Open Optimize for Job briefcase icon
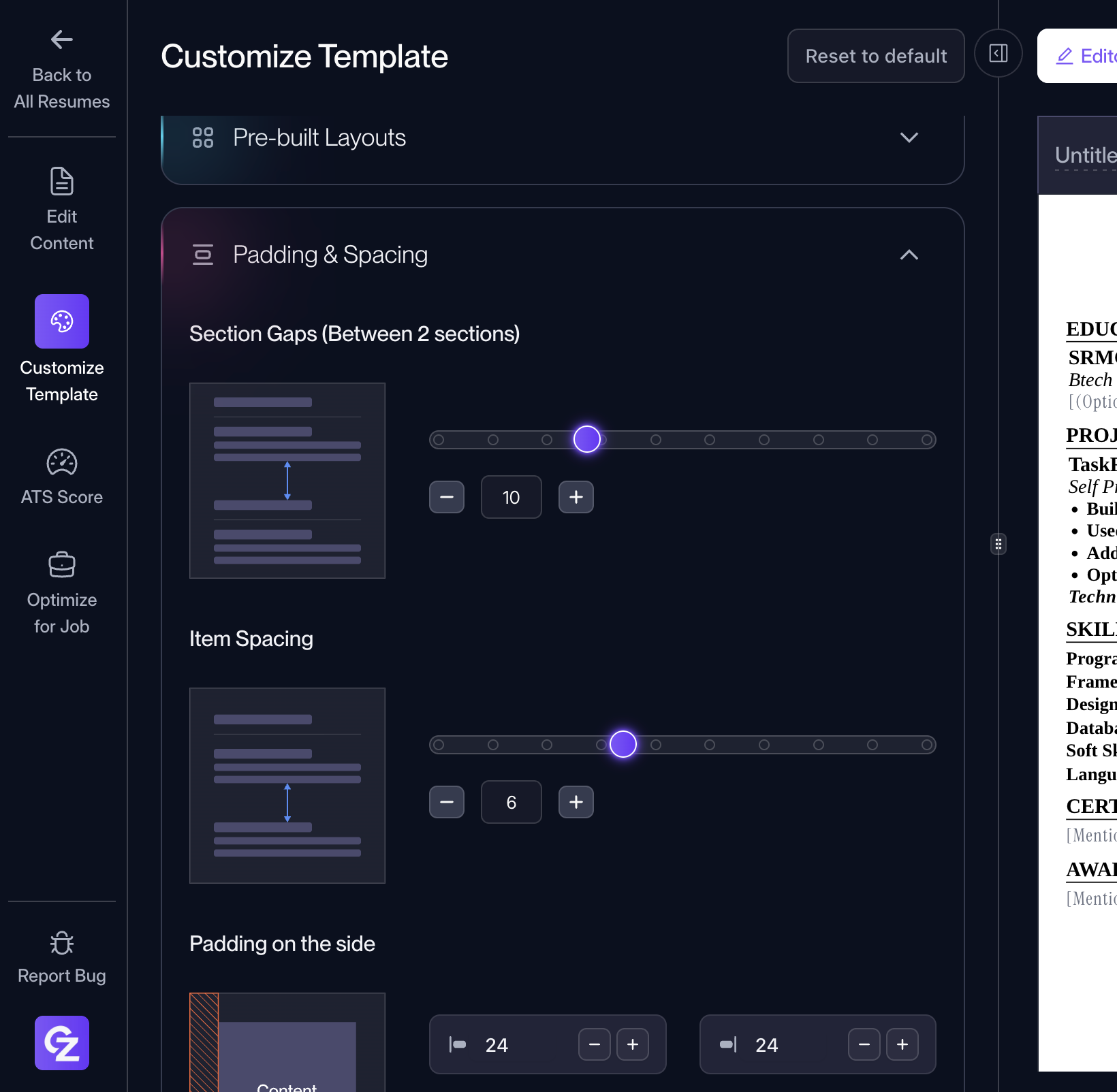1117x1092 pixels. point(62,564)
